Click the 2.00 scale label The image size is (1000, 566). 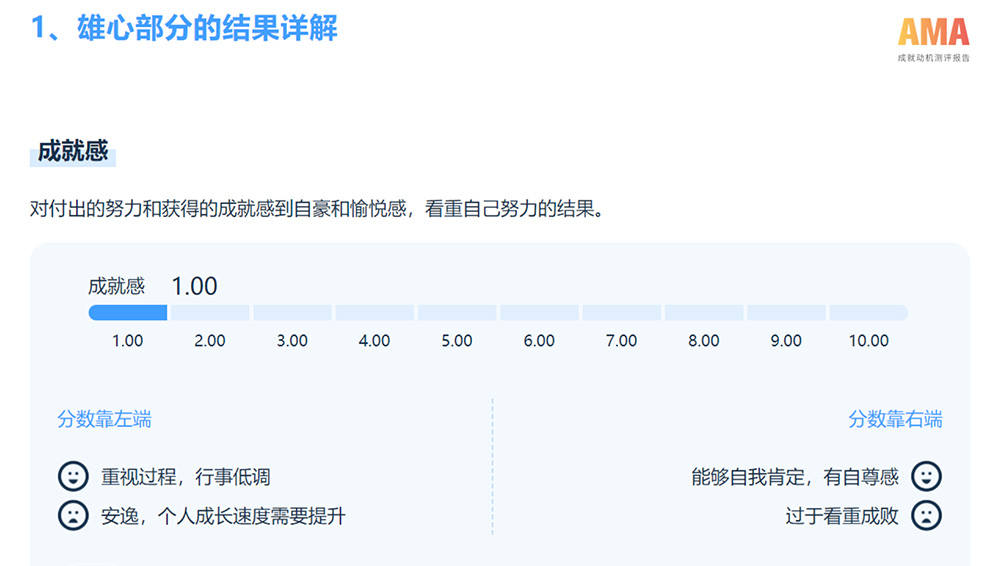pyautogui.click(x=210, y=341)
